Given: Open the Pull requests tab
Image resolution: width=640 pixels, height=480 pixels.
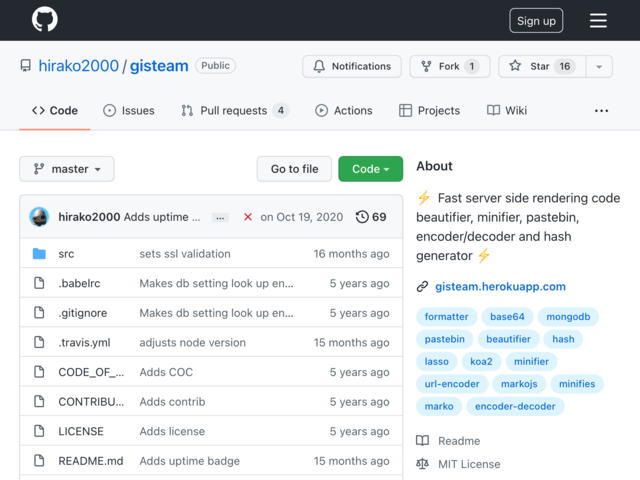Looking at the screenshot, I should (x=235, y=111).
